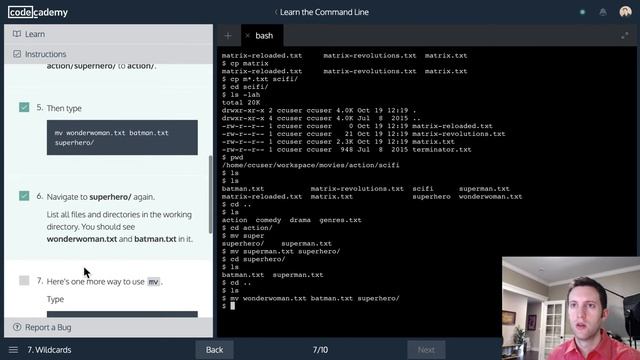640x360 pixels.
Task: Open the Report a Bug link
Action: click(48, 327)
